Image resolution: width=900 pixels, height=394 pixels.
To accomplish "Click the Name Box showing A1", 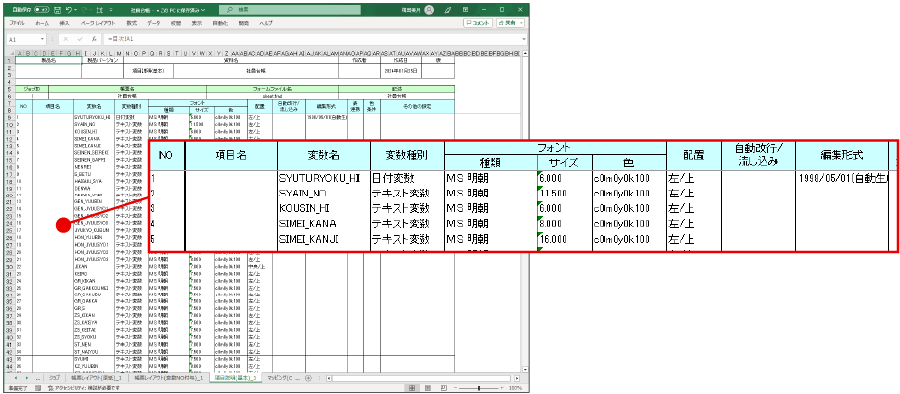I will (x=23, y=39).
